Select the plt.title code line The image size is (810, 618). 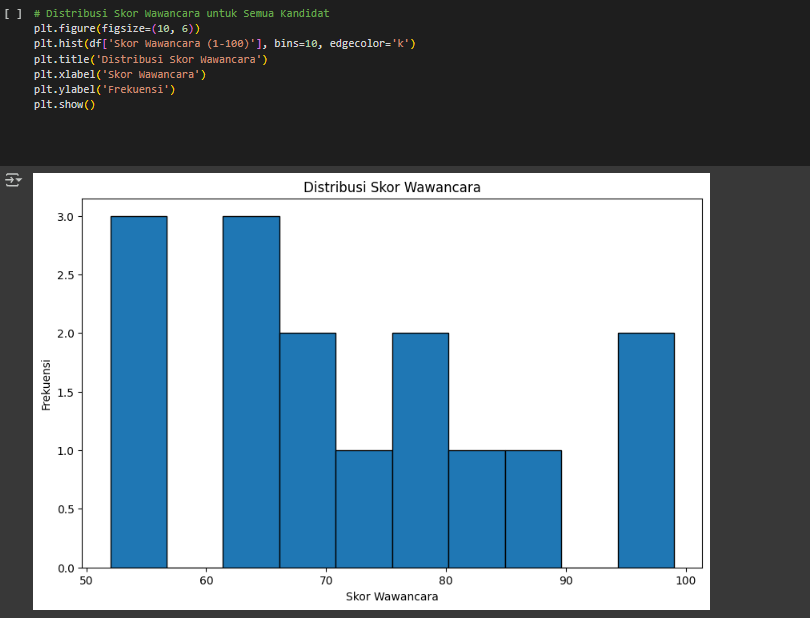click(x=150, y=59)
